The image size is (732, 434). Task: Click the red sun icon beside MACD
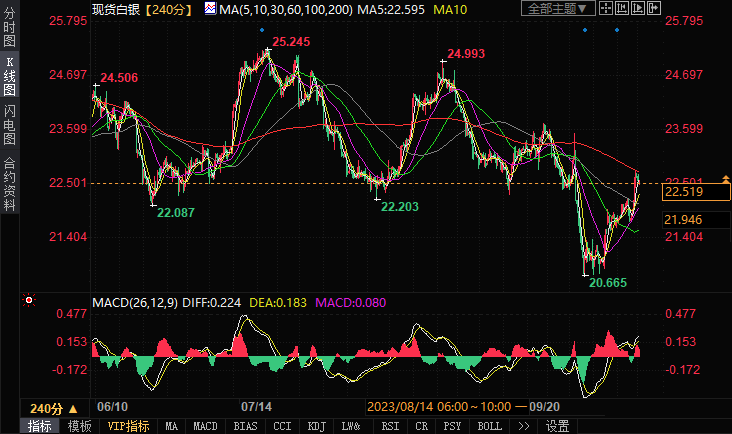[29, 301]
